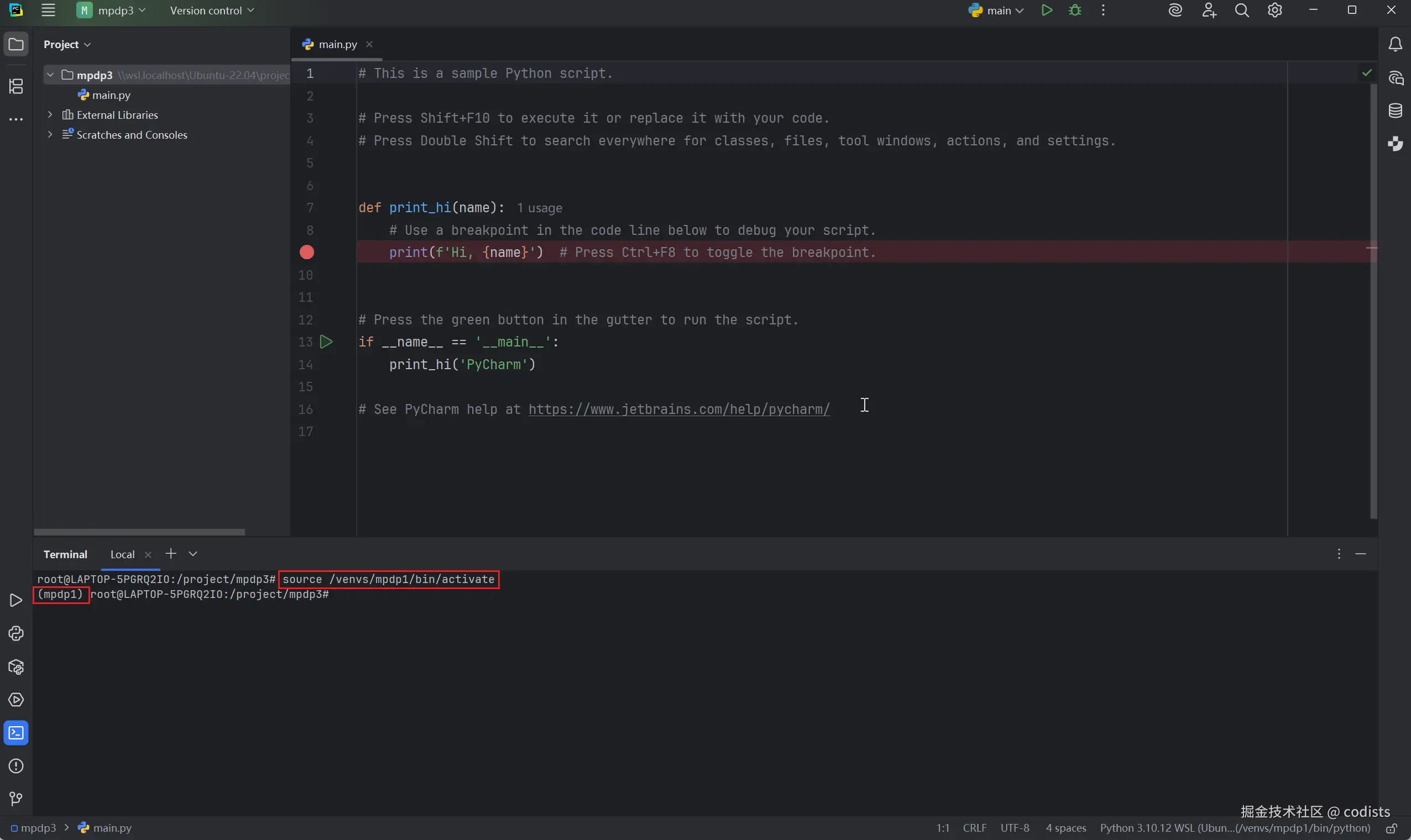Open the Python Packages tool window
1411x840 pixels.
[16, 667]
